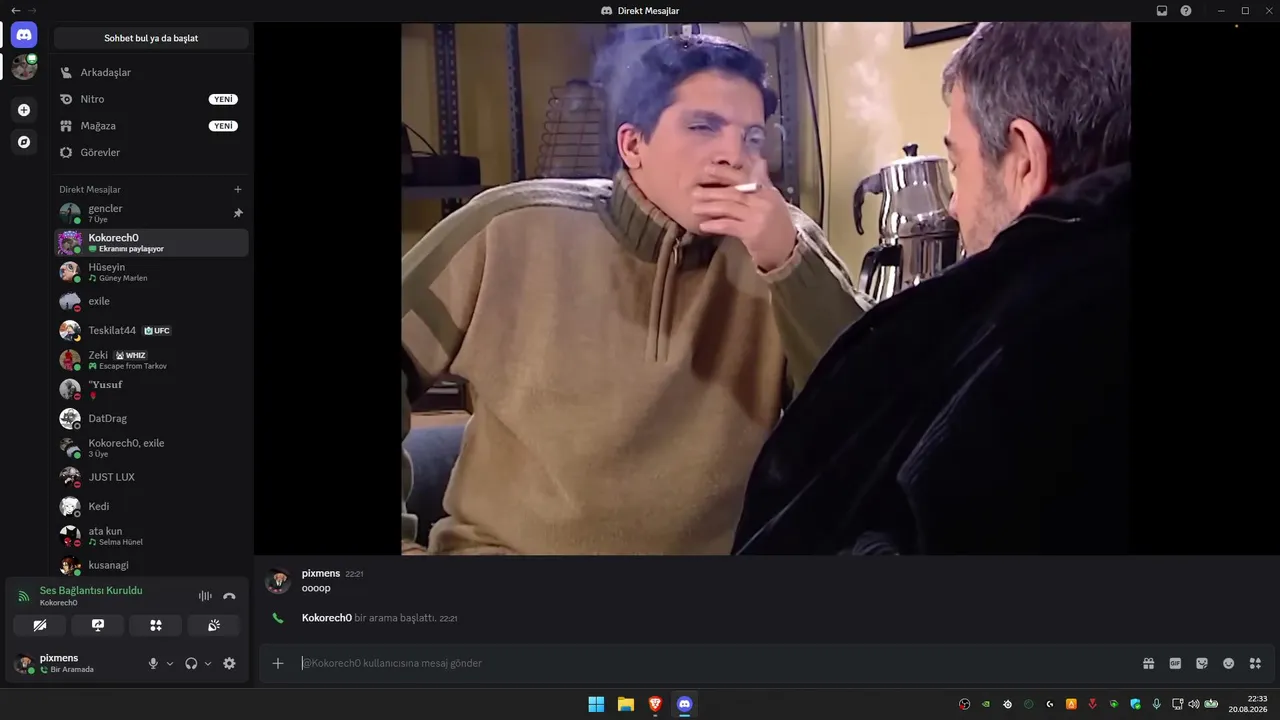Open the Kokorech0, exile group chat

(x=151, y=448)
